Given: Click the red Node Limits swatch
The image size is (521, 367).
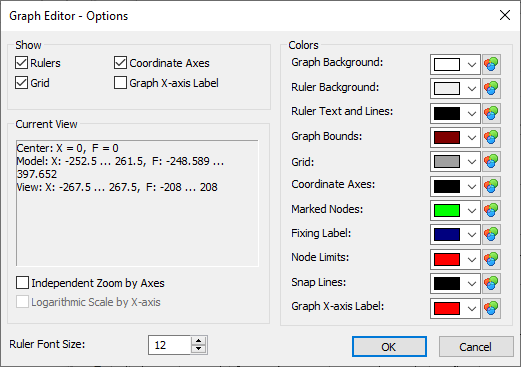Looking at the screenshot, I should pos(447,259).
